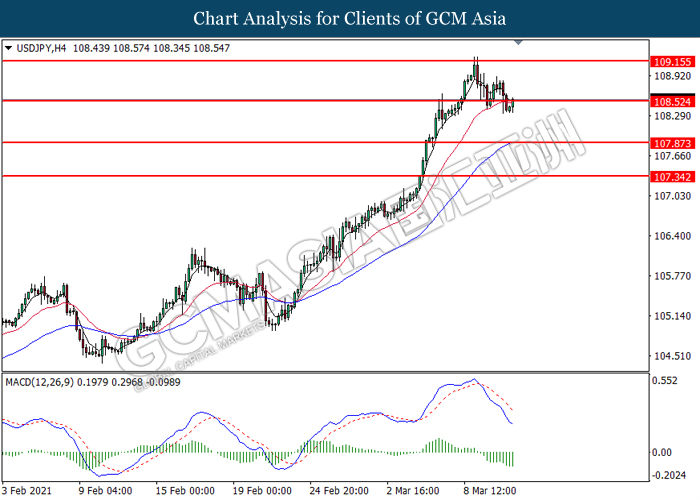Click the 107.342 red price tag
700x500 pixels.
(x=672, y=176)
